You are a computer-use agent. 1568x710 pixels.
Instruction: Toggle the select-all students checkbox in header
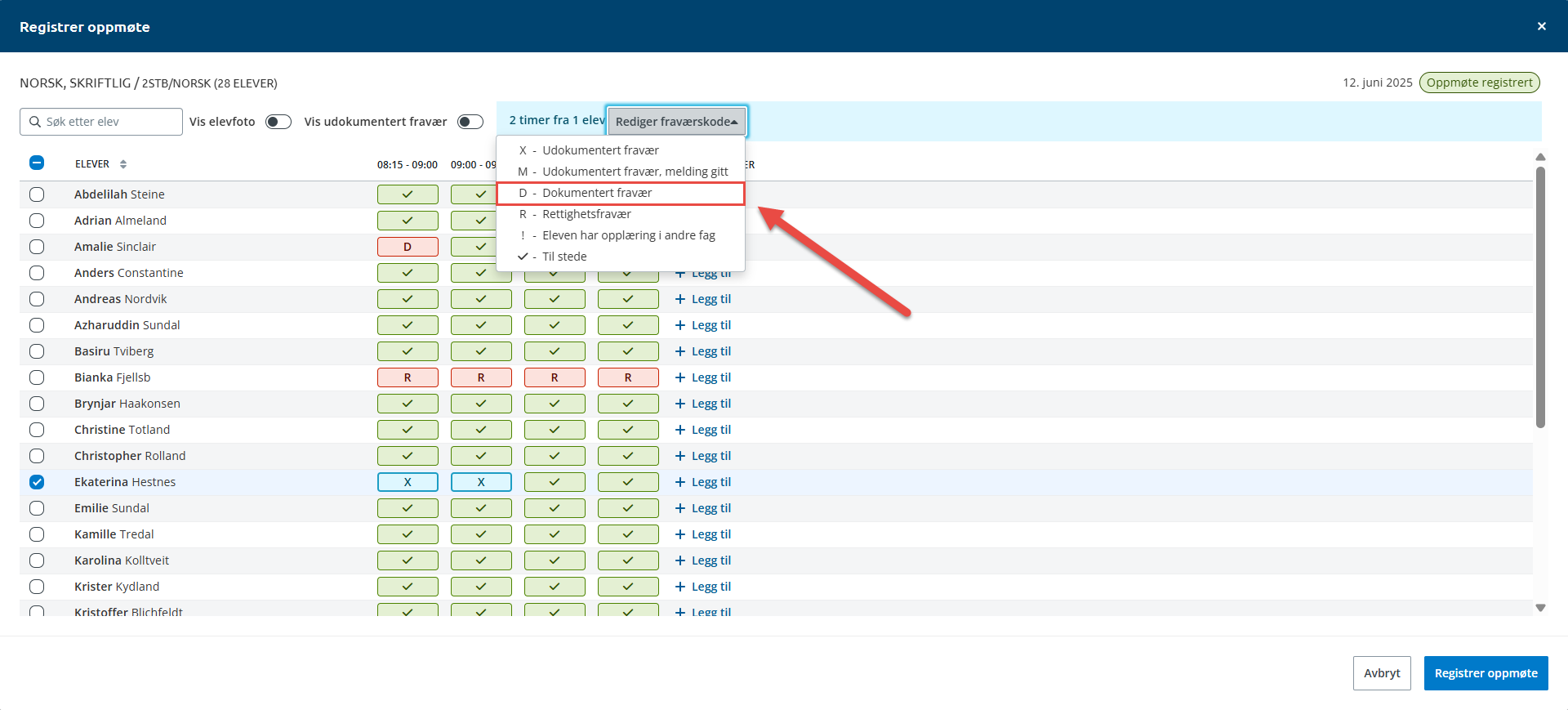click(37, 163)
